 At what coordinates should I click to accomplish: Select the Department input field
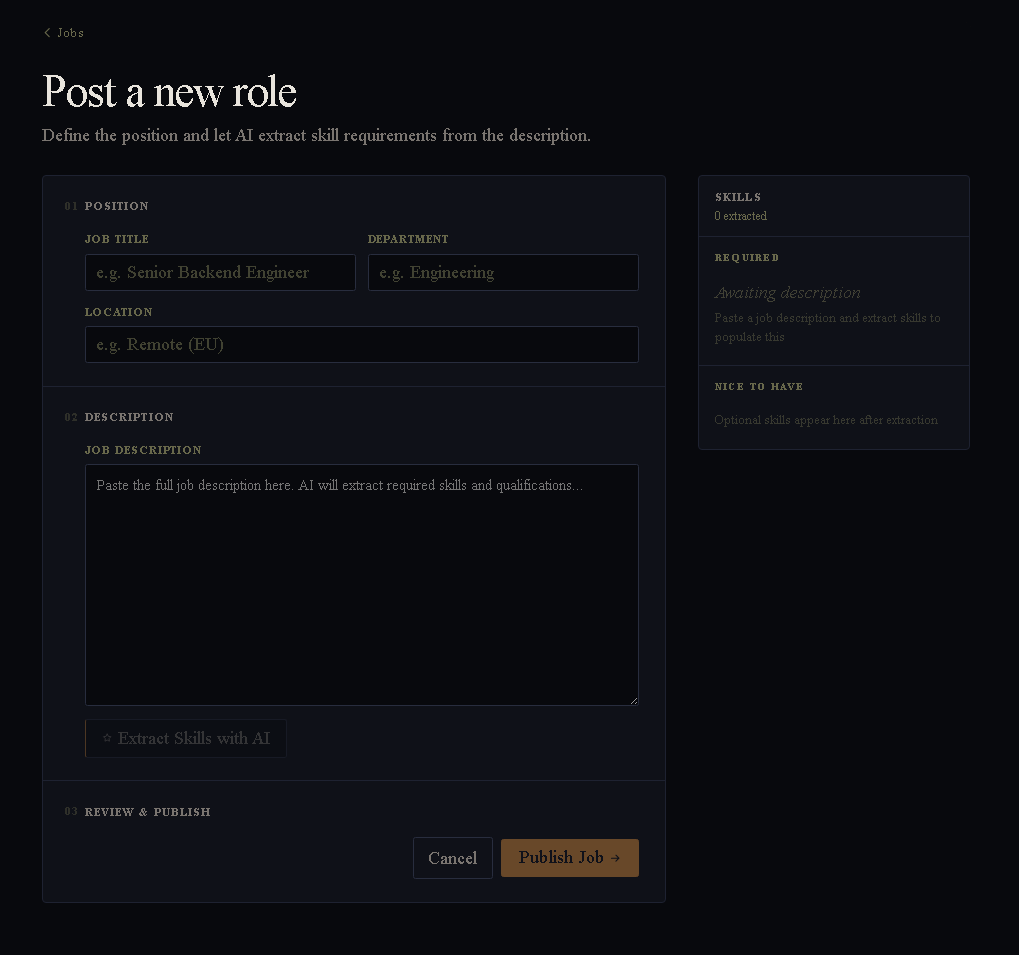point(503,272)
